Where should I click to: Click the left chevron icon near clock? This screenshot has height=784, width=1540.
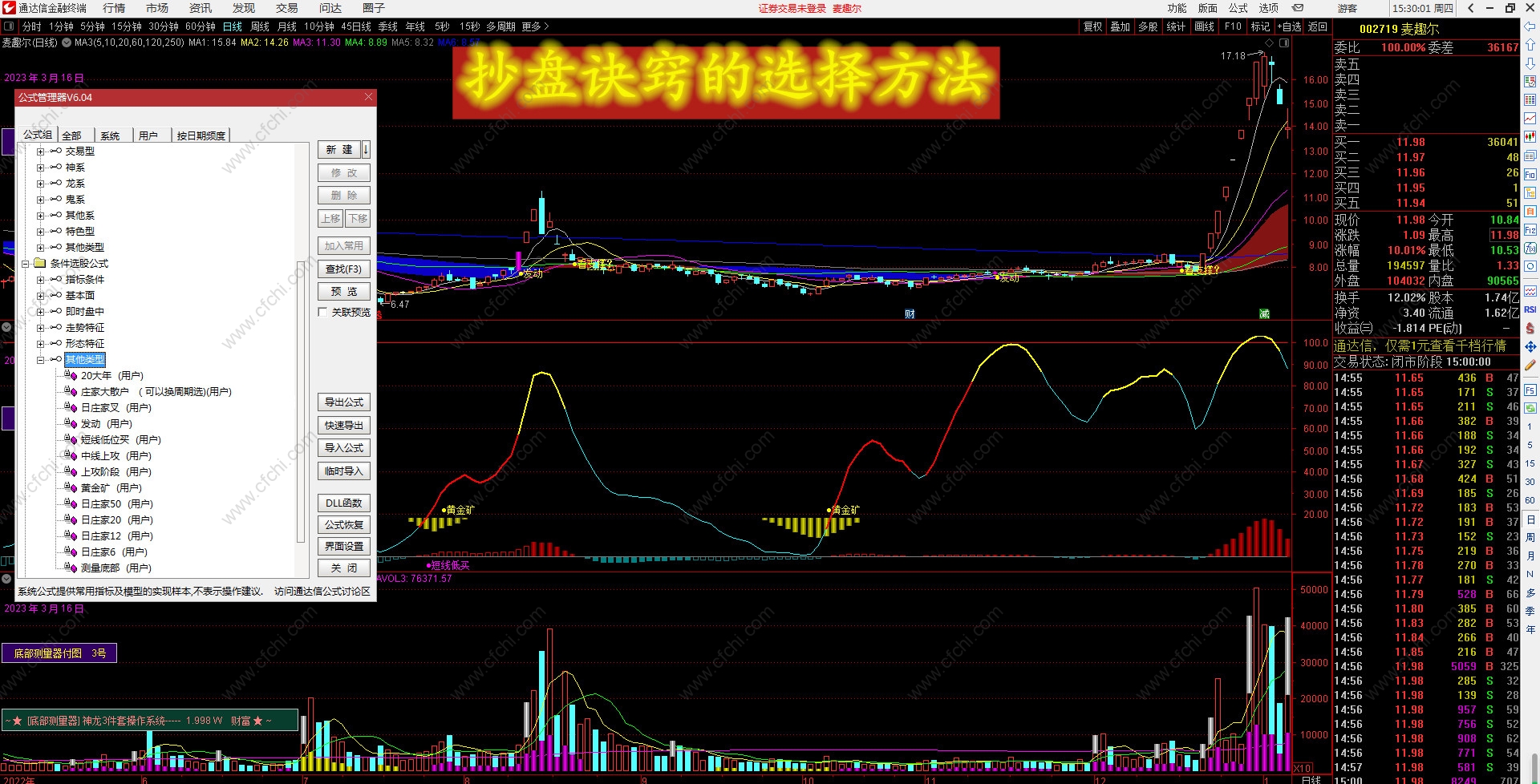click(1470, 8)
